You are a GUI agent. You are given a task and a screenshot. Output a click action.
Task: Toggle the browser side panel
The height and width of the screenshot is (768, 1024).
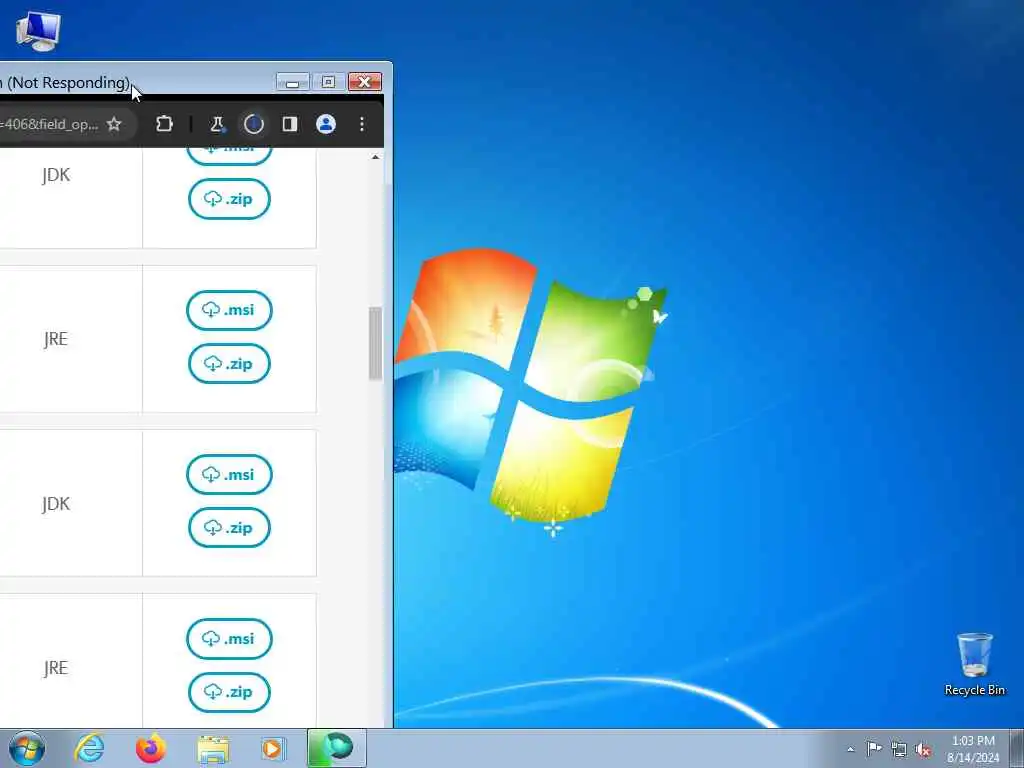pos(290,124)
